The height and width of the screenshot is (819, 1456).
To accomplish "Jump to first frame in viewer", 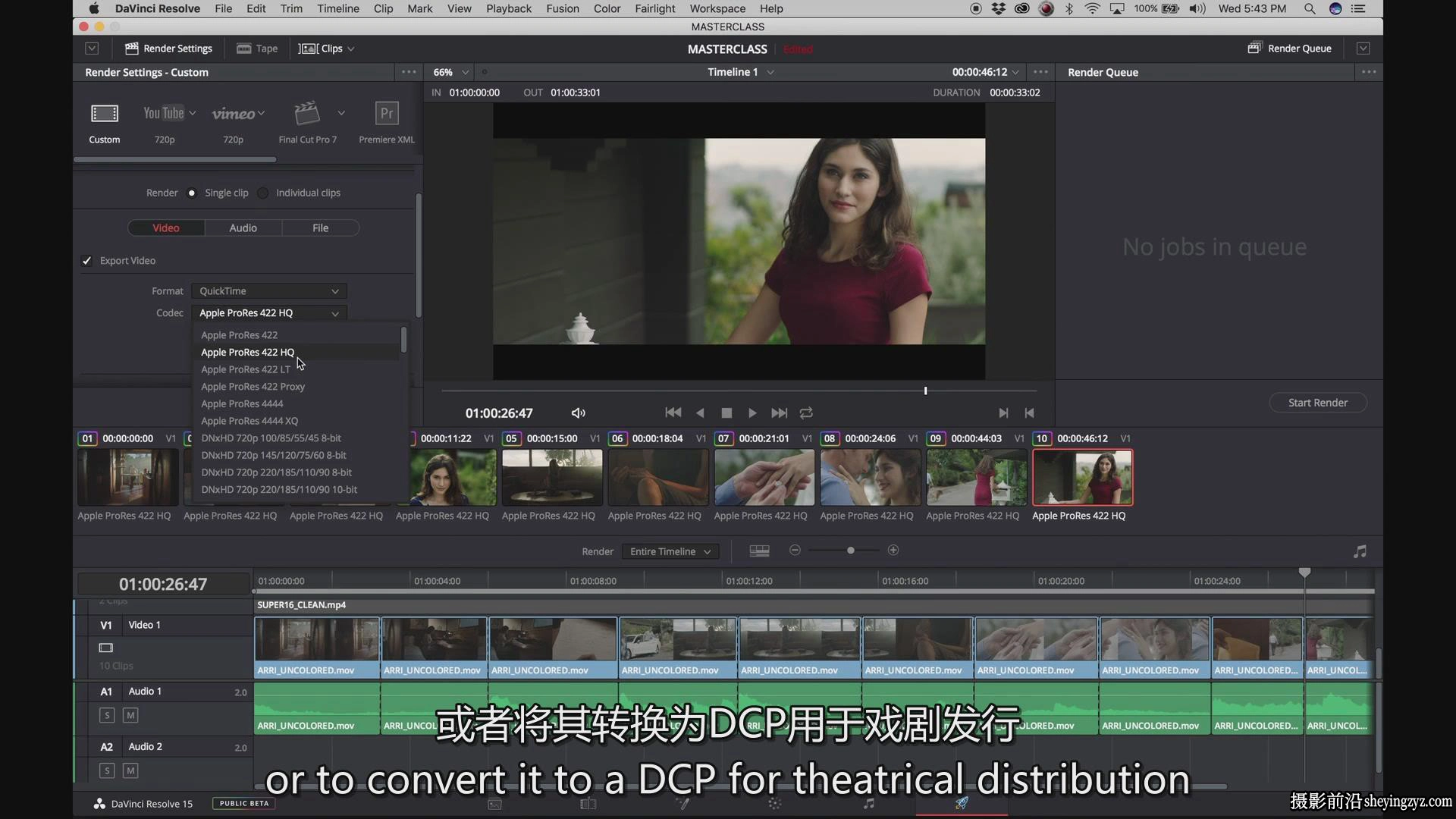I will (x=673, y=413).
